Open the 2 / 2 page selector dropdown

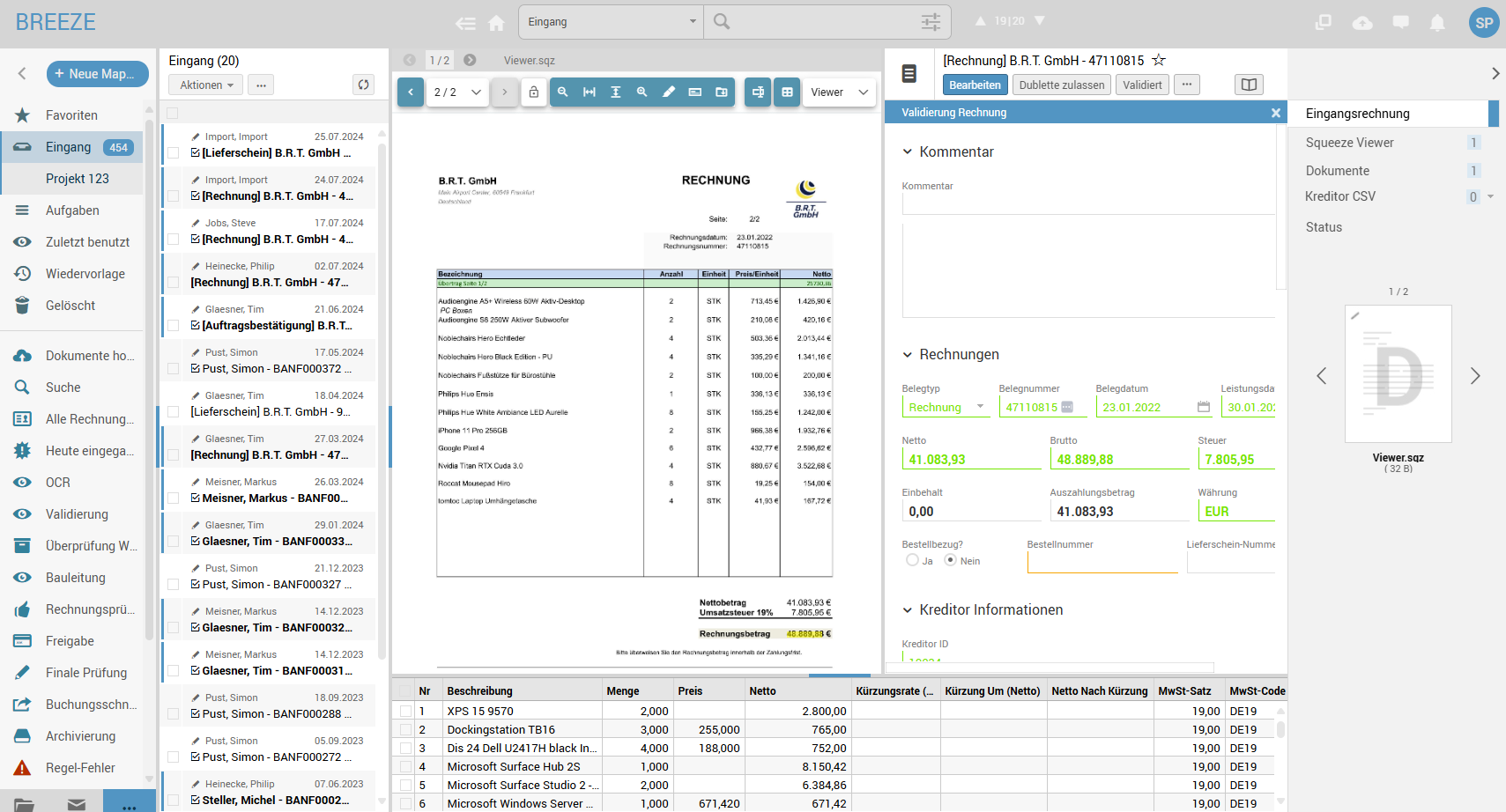point(457,92)
